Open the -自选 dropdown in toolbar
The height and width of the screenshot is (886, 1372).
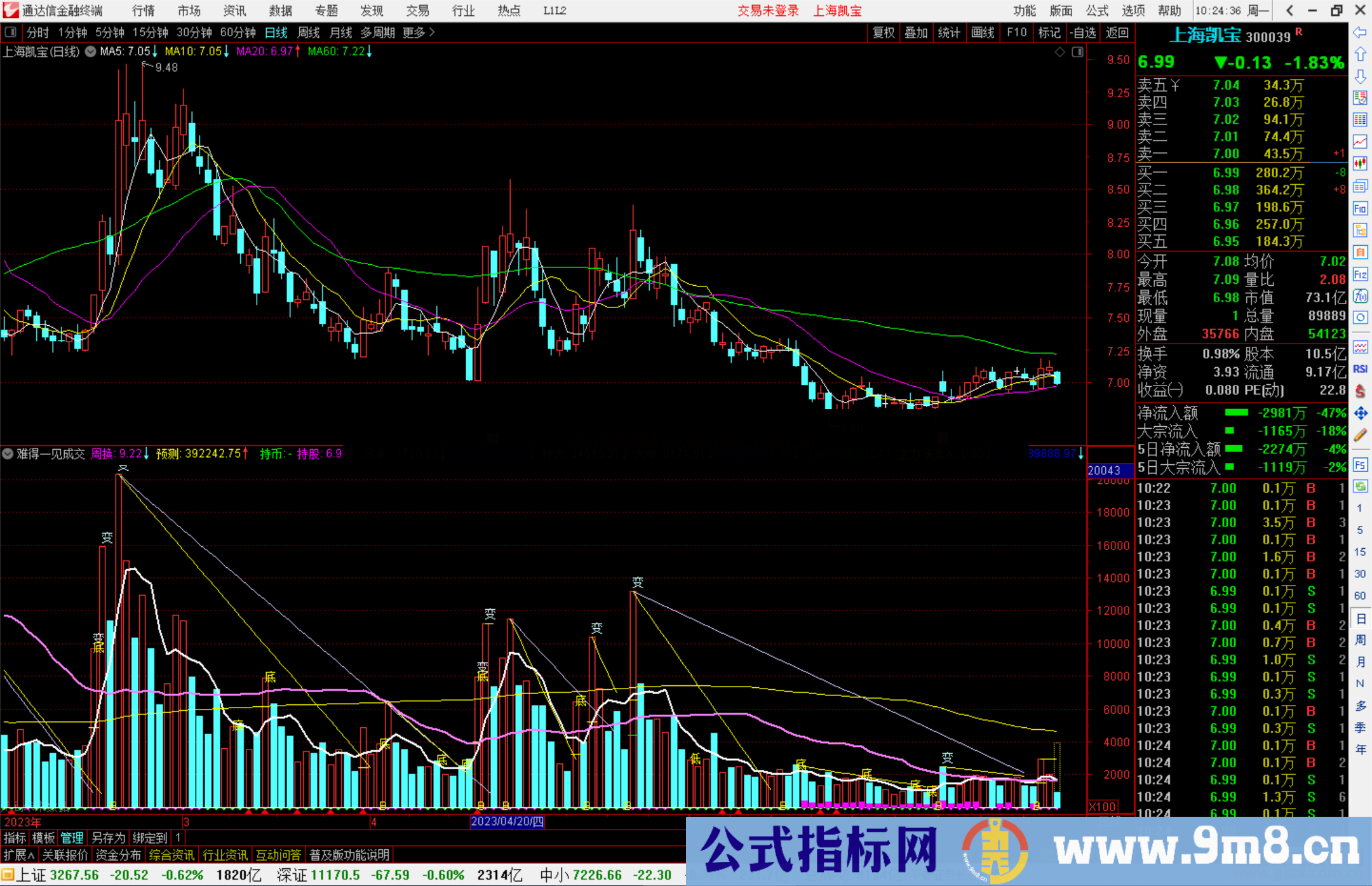(1083, 32)
